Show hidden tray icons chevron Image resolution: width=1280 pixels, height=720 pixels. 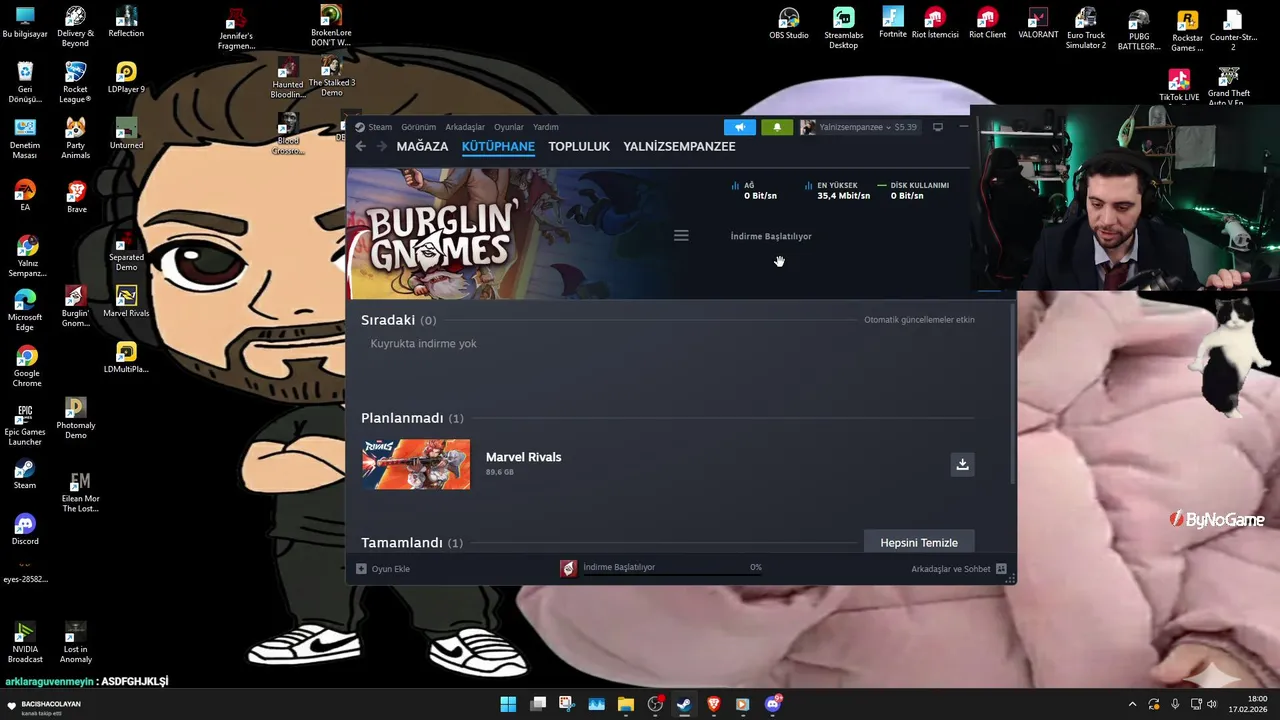click(1132, 704)
